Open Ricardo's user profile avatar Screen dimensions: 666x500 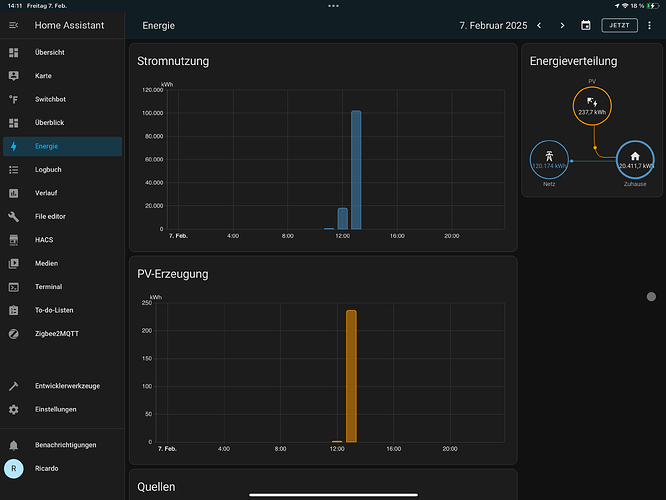14,468
